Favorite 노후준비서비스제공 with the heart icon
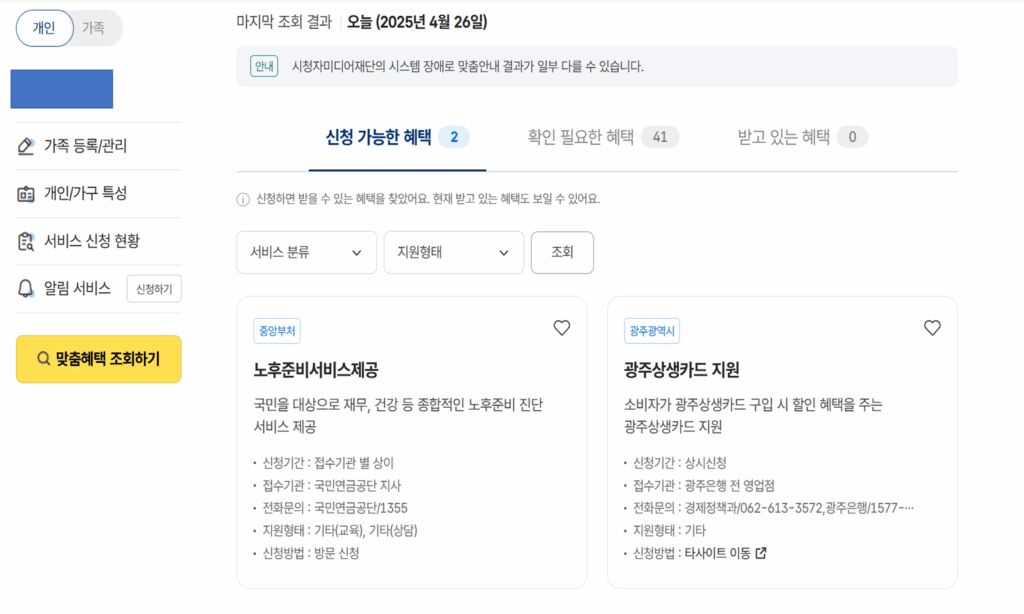The height and width of the screenshot is (614, 1024). (x=562, y=328)
